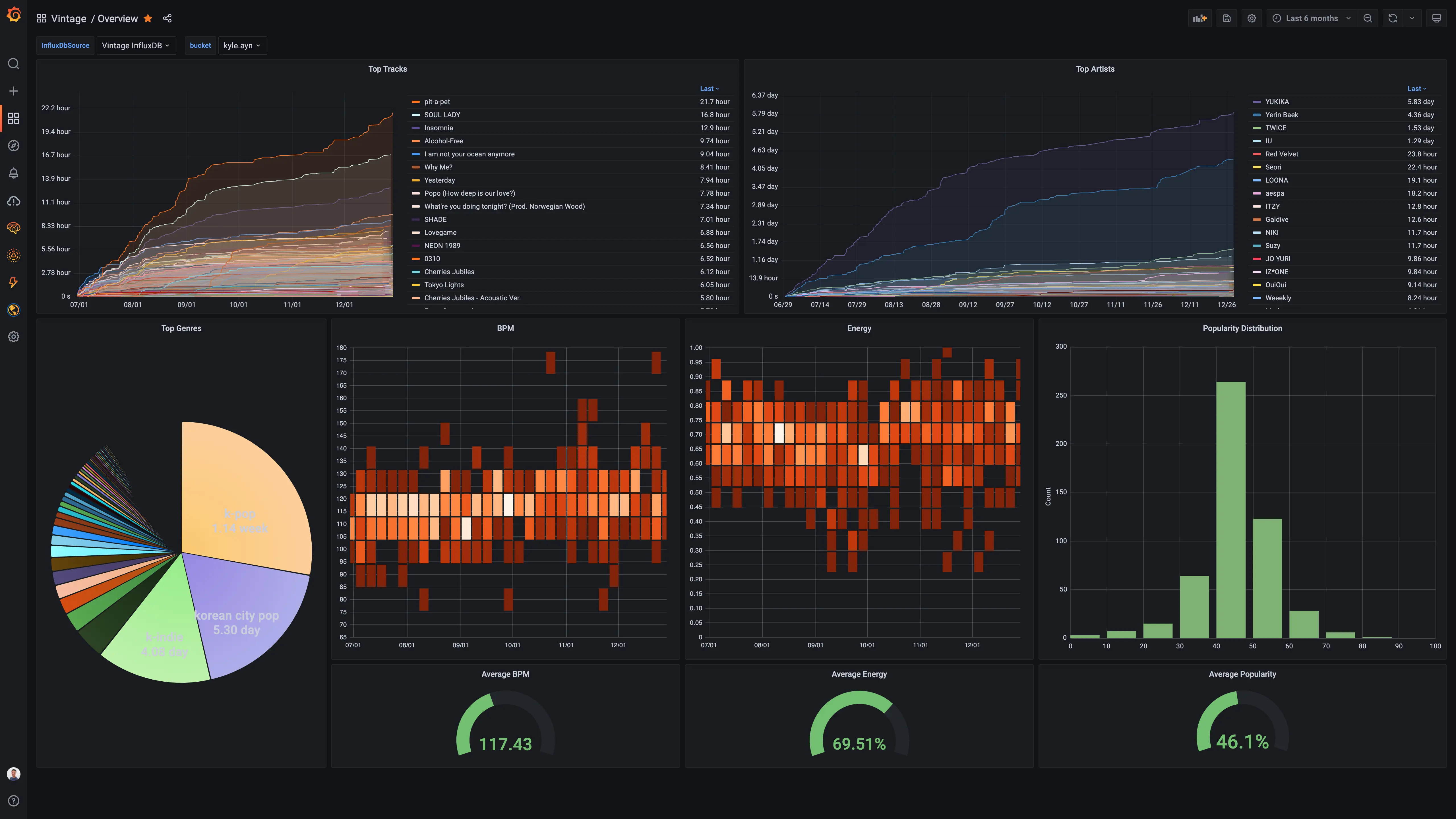Open the Help question mark icon
The width and height of the screenshot is (1456, 819).
tap(14, 801)
